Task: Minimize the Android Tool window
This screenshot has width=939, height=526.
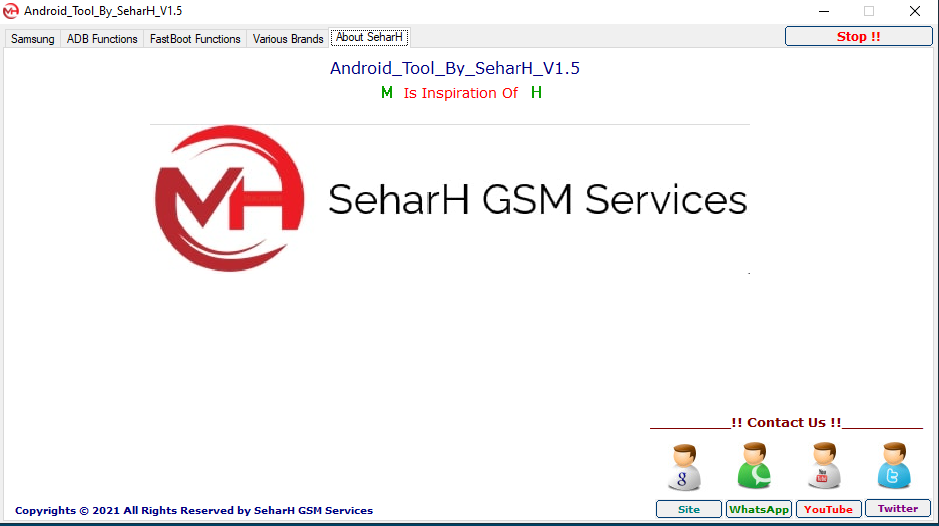Action: tap(824, 11)
